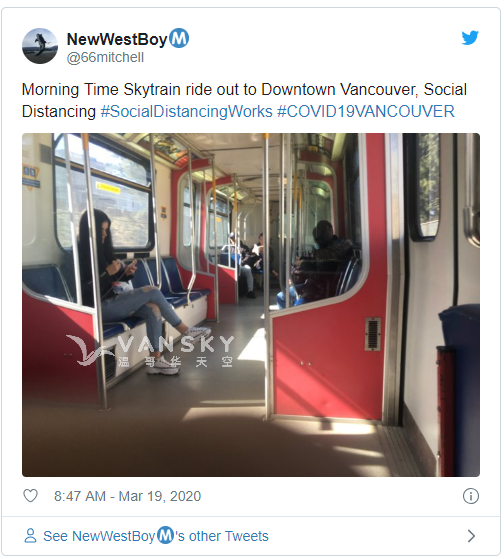Open the #COVID19VANCOUVER hashtag
This screenshot has width=504, height=559.
point(366,112)
